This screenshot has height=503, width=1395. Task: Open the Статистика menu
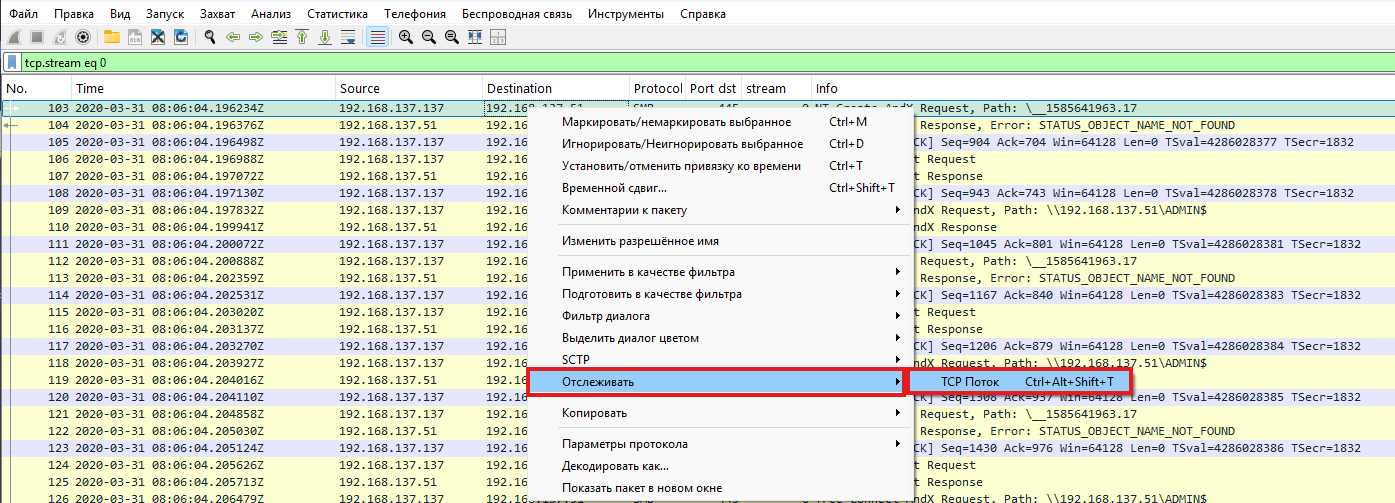[x=337, y=14]
